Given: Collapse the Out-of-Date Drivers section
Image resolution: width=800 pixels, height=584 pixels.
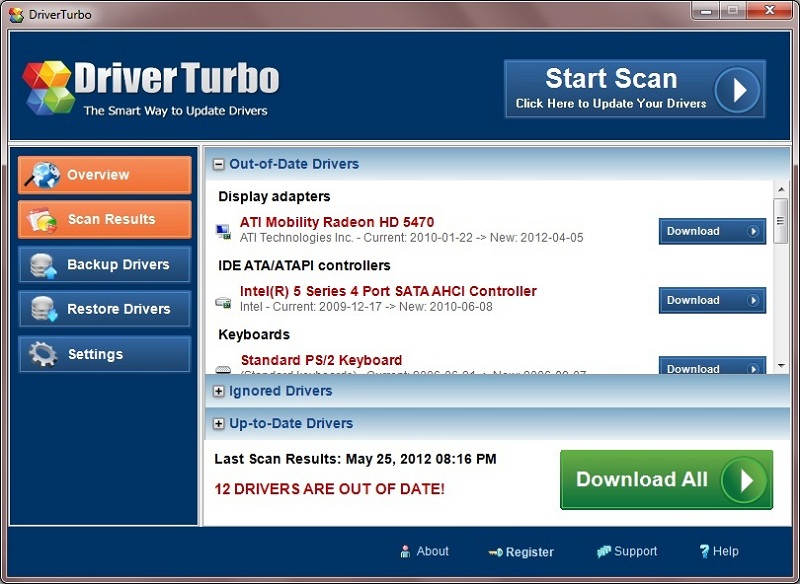Looking at the screenshot, I should [218, 164].
